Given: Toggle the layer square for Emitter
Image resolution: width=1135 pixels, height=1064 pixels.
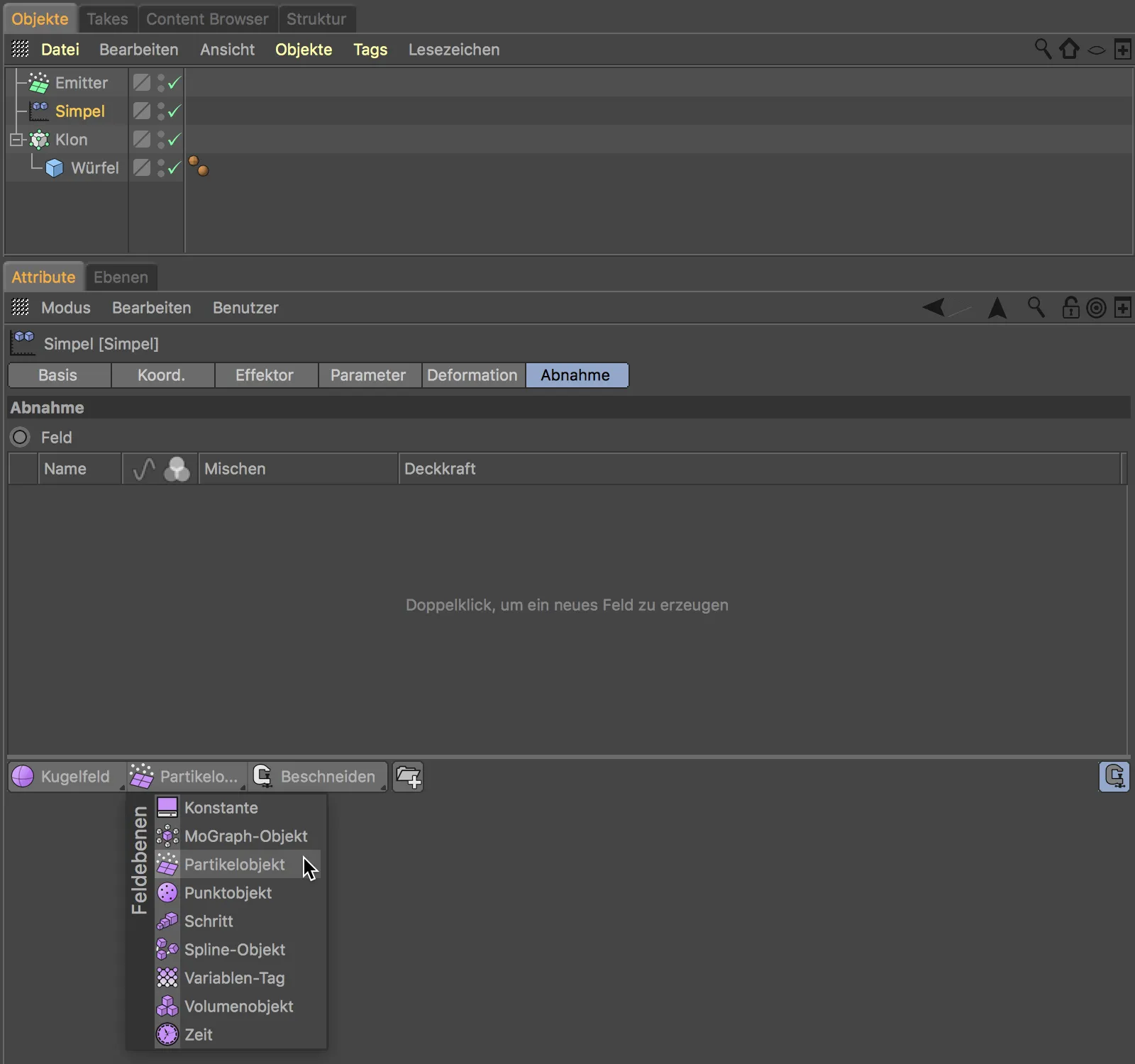Looking at the screenshot, I should [142, 83].
